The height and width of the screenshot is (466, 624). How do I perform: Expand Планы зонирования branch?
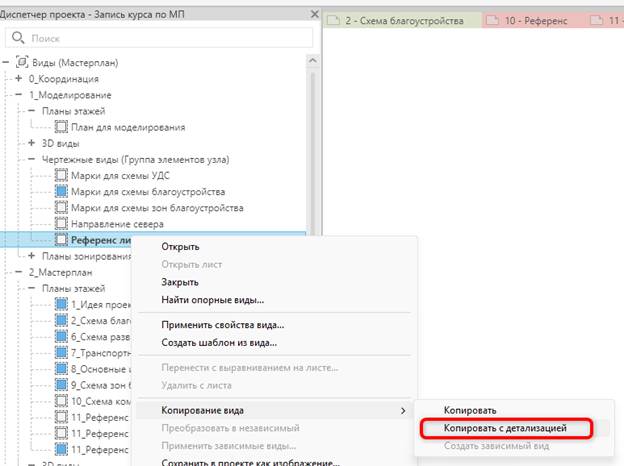point(32,256)
